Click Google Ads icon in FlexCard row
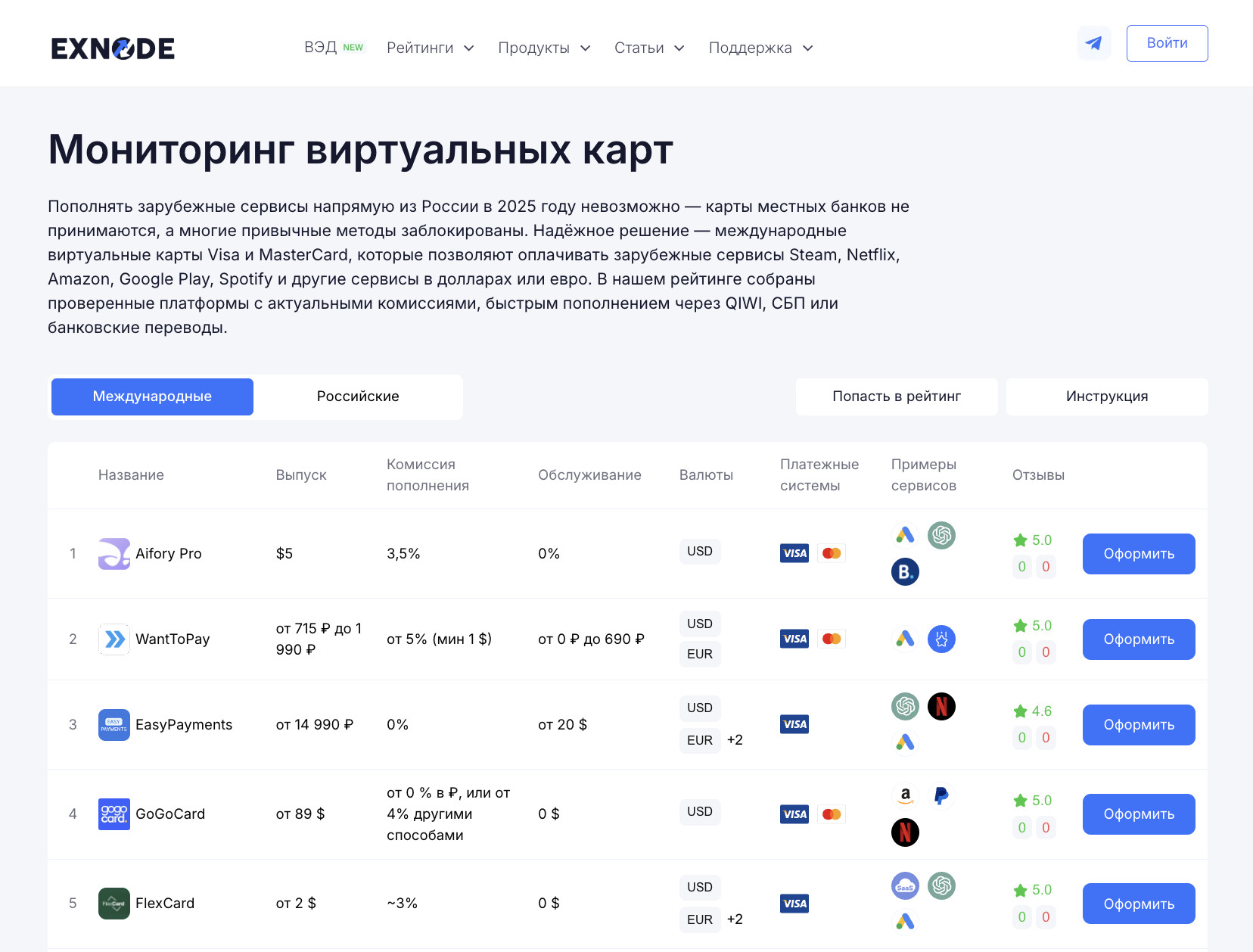The image size is (1253, 952). point(905,922)
